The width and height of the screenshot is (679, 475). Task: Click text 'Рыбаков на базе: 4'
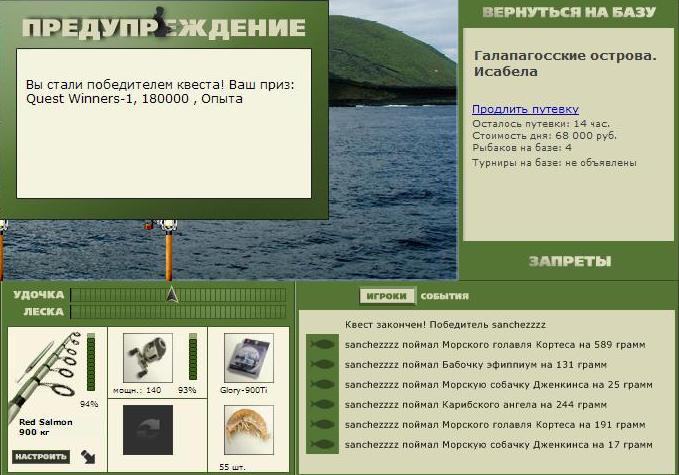pos(522,148)
